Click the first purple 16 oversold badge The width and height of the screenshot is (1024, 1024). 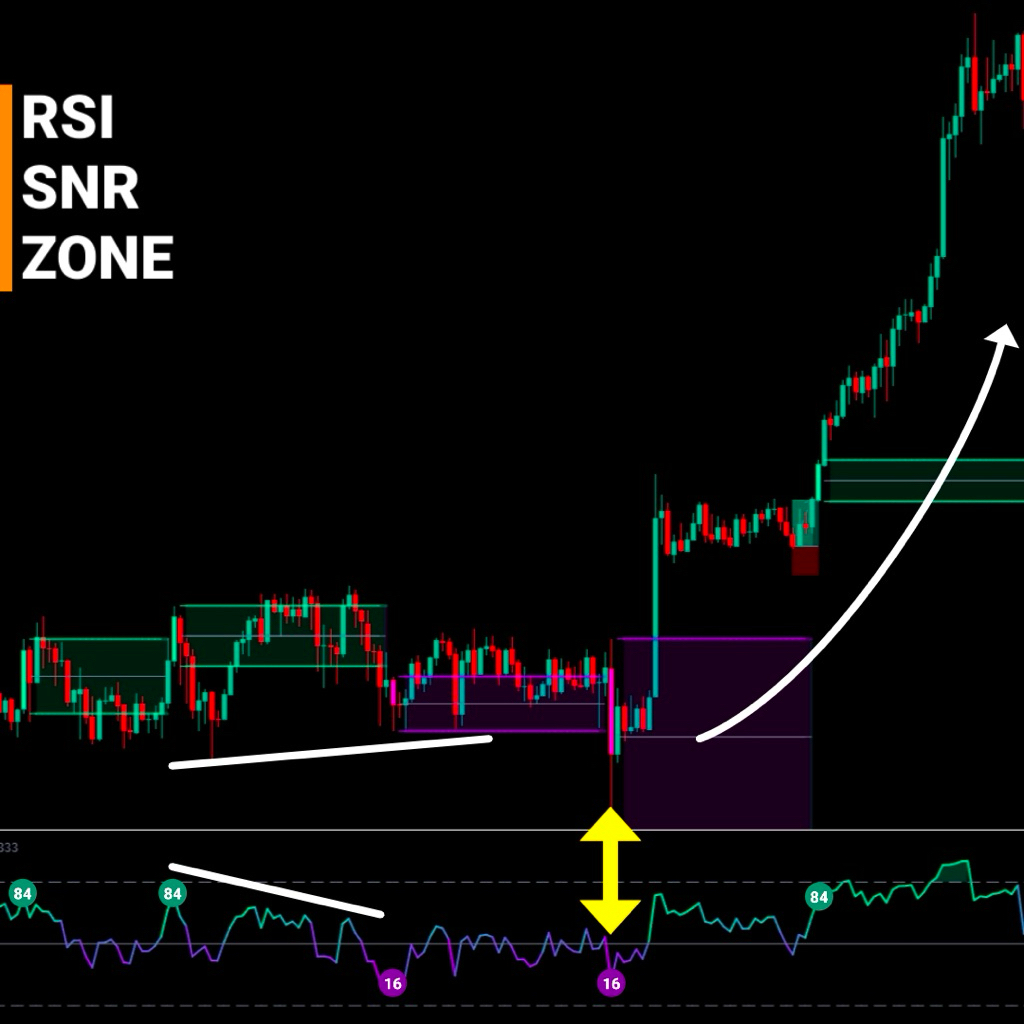(392, 984)
